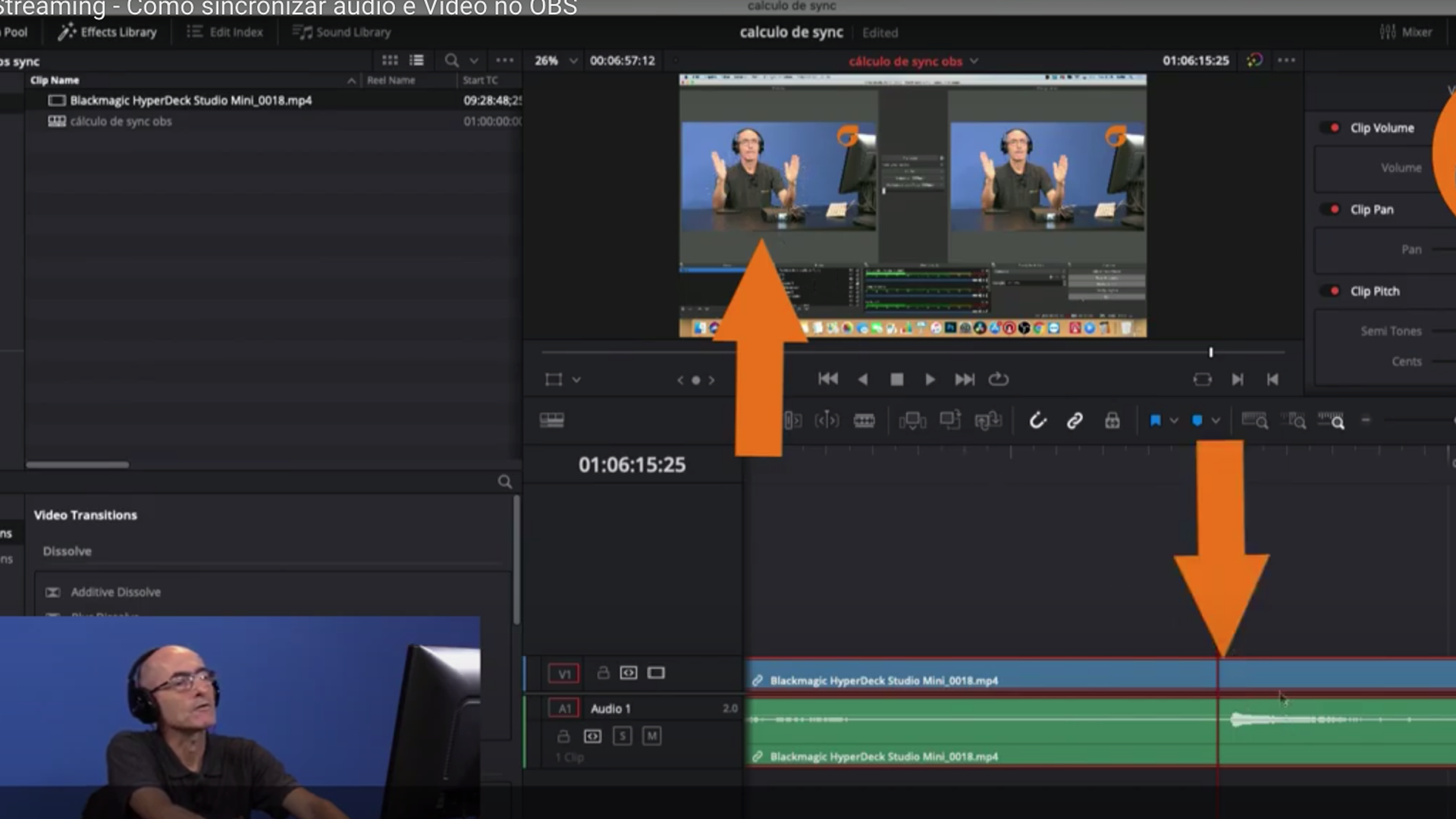The width and height of the screenshot is (1456, 819).
Task: Stop playback
Action: pyautogui.click(x=896, y=379)
